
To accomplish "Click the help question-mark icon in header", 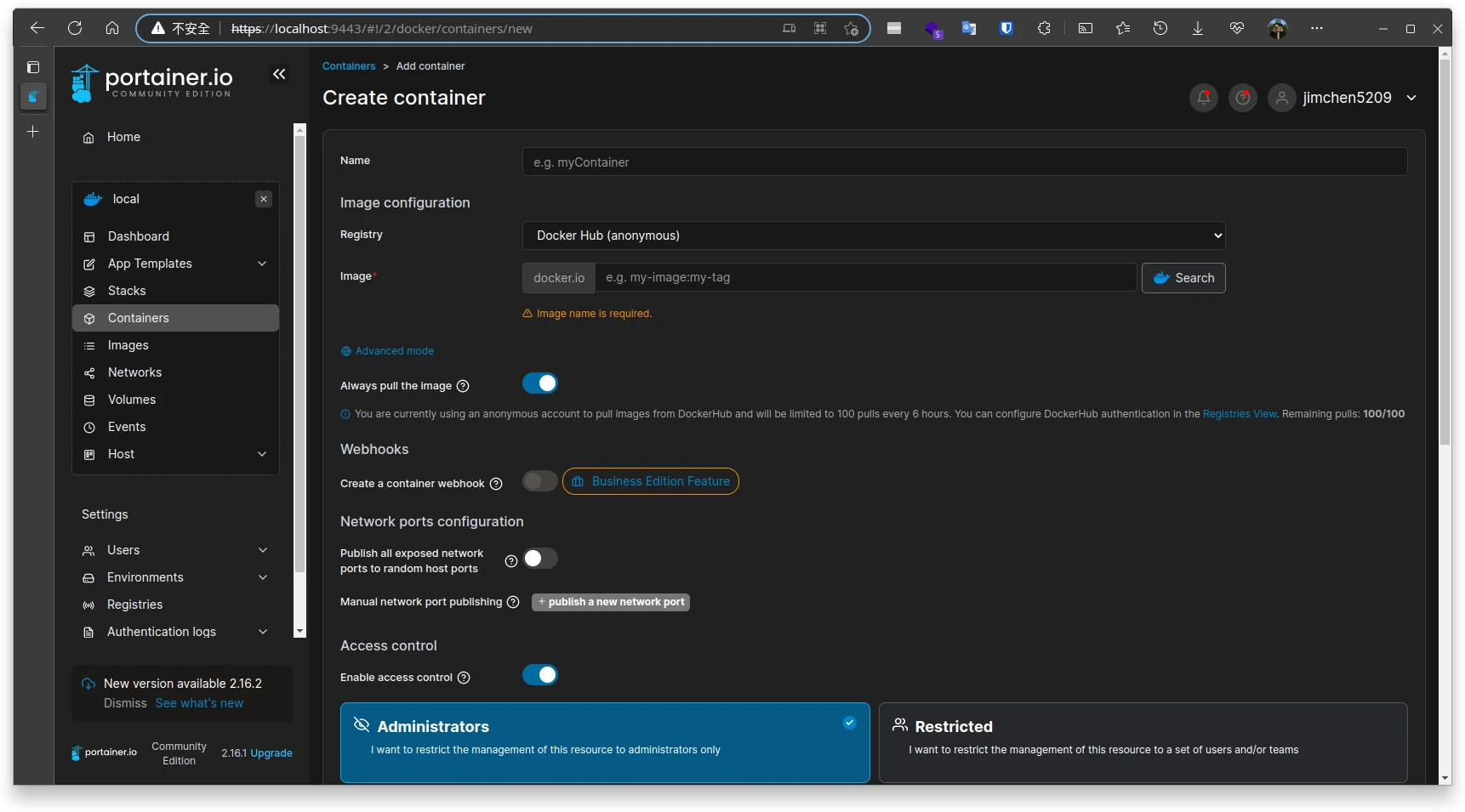I will (x=1242, y=98).
